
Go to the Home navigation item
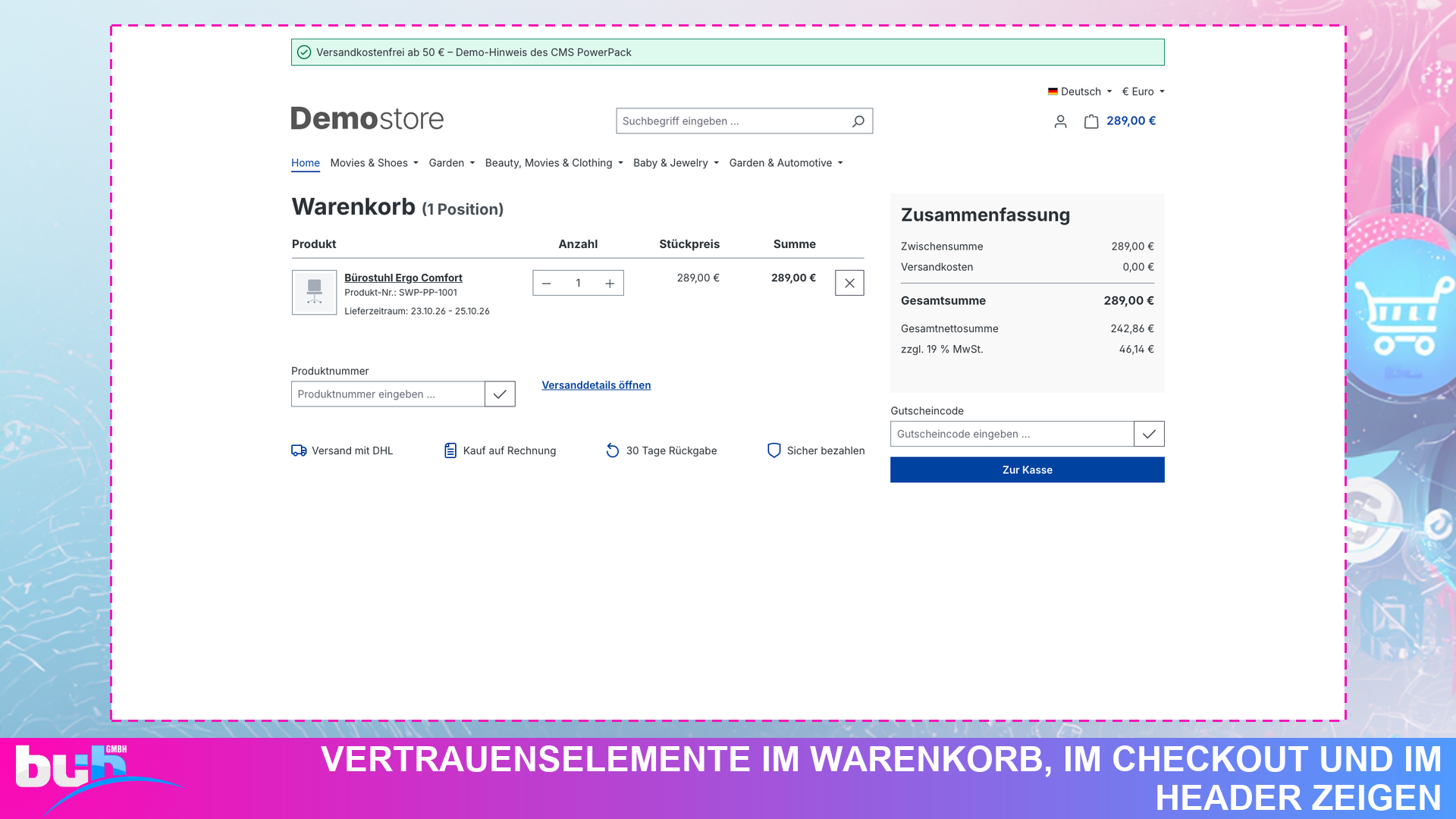pos(306,163)
